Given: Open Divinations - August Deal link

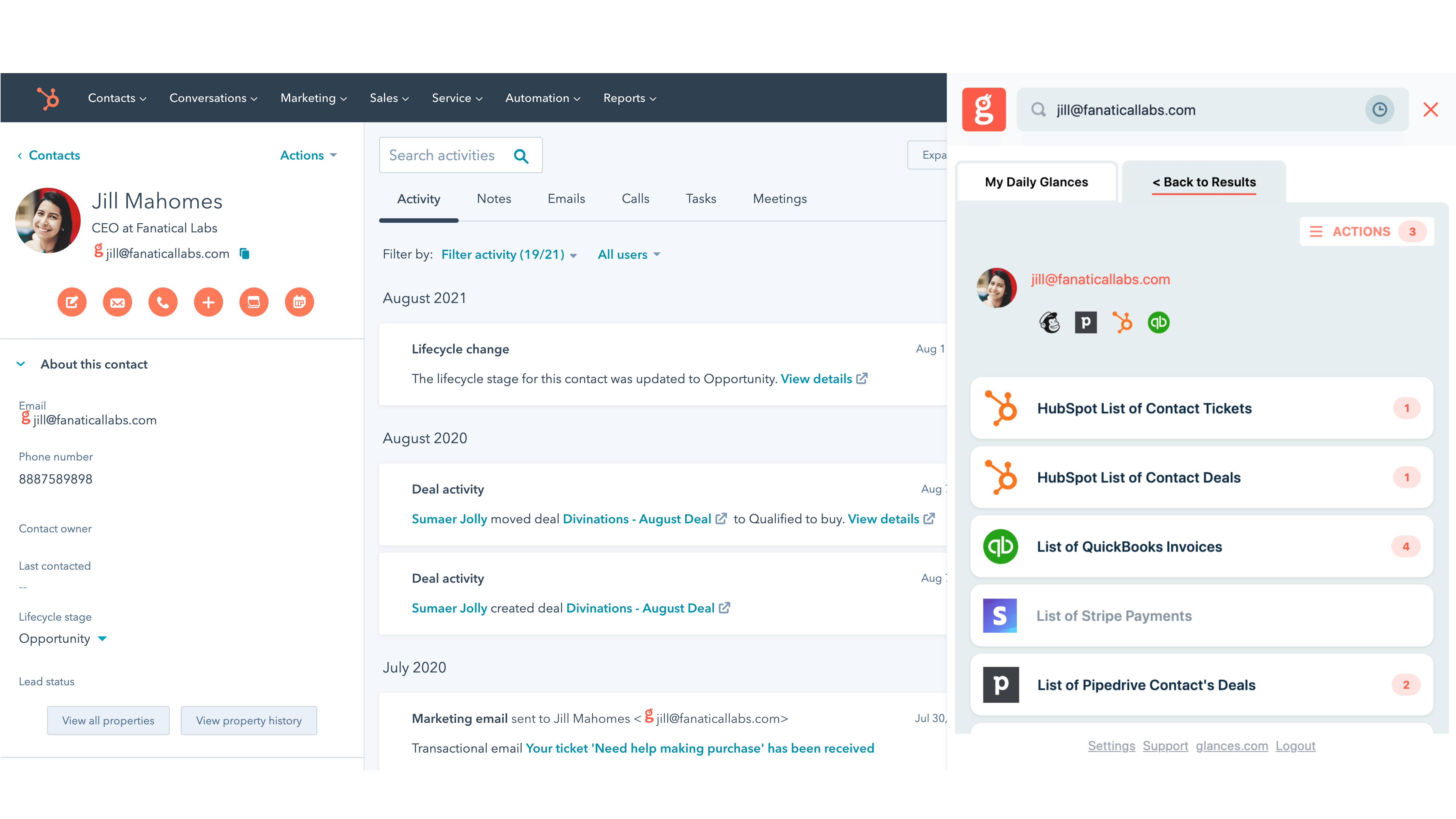Looking at the screenshot, I should click(637, 519).
